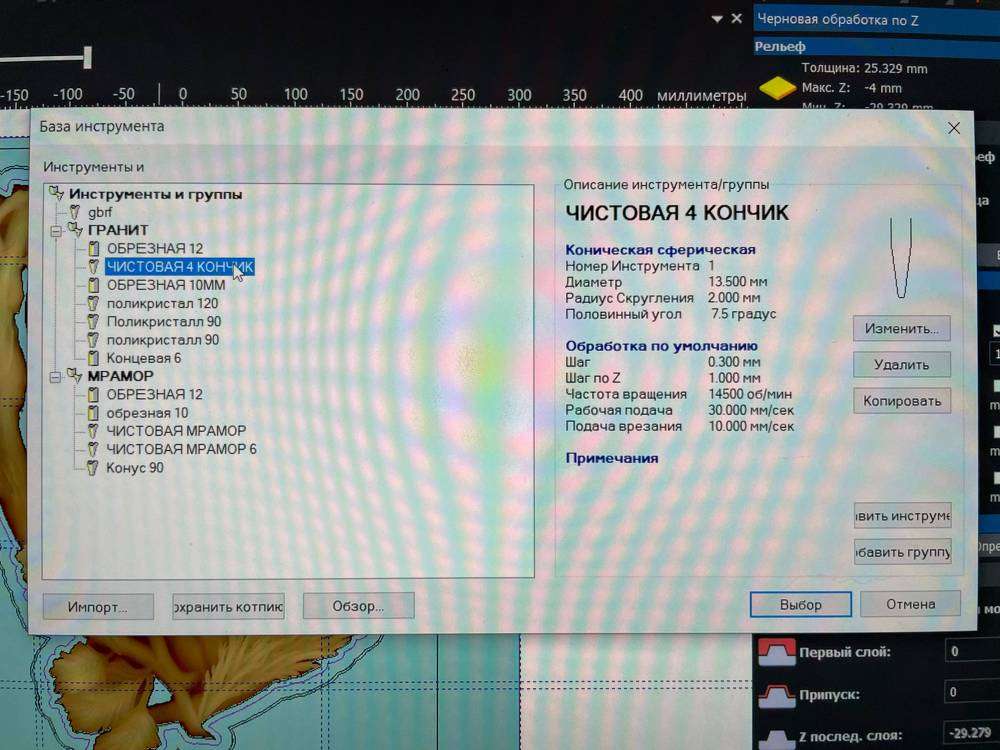Select ЧИСТОВАЯ МРАМОР tool in the list
Screen dimensions: 1000x750
176,431
